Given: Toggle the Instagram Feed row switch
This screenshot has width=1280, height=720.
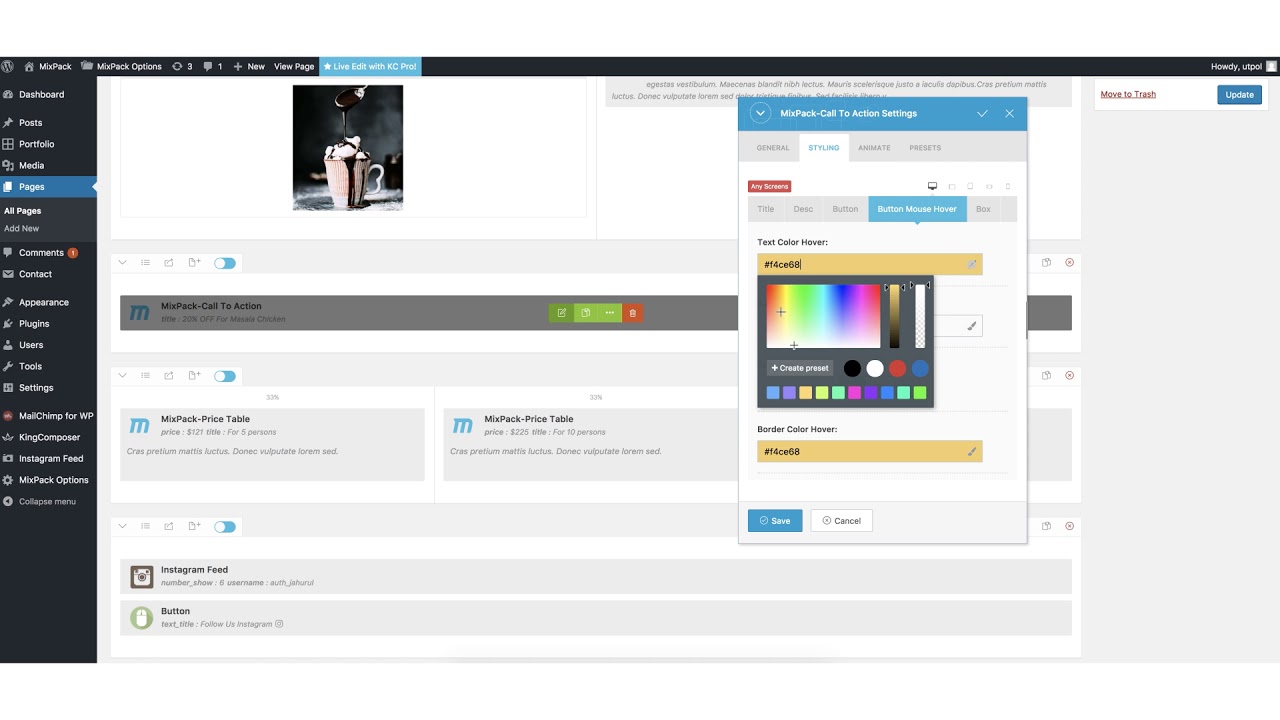Looking at the screenshot, I should (225, 526).
